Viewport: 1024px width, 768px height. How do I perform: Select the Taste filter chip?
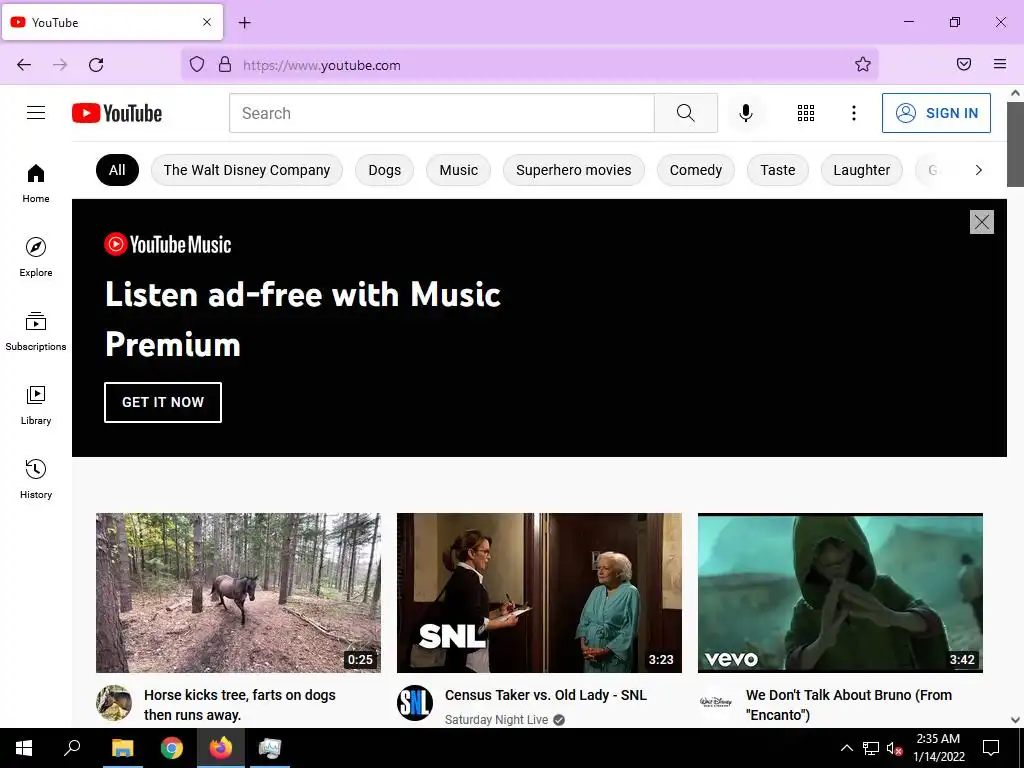(778, 170)
